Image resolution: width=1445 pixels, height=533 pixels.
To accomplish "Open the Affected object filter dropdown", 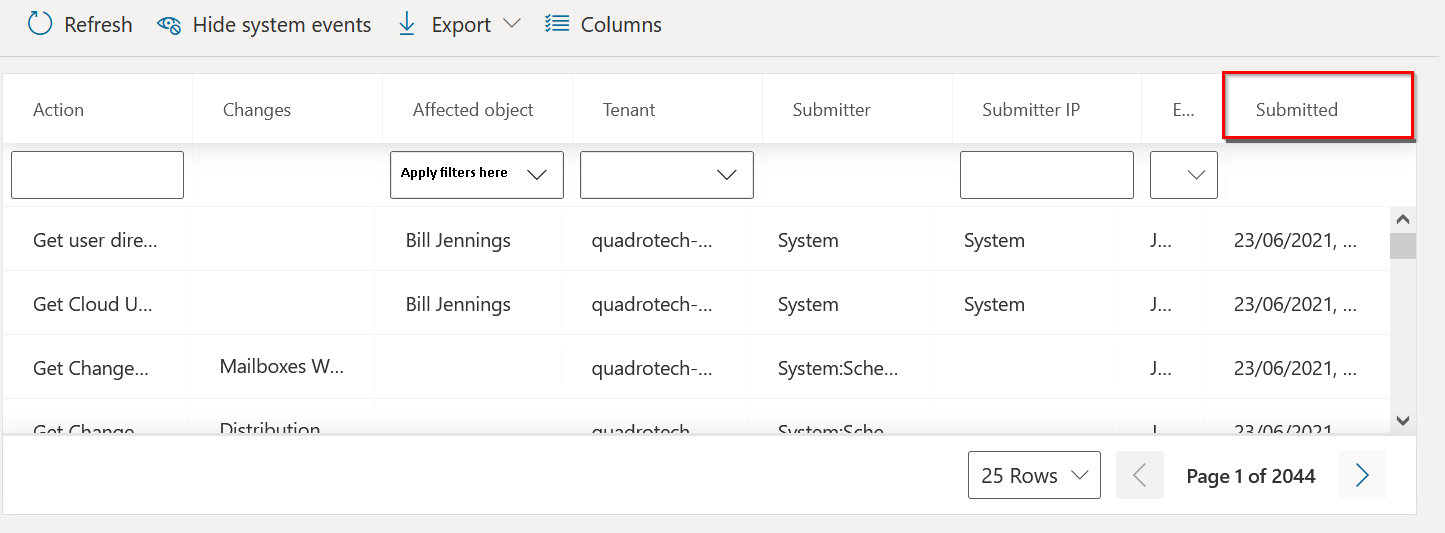I will click(476, 175).
